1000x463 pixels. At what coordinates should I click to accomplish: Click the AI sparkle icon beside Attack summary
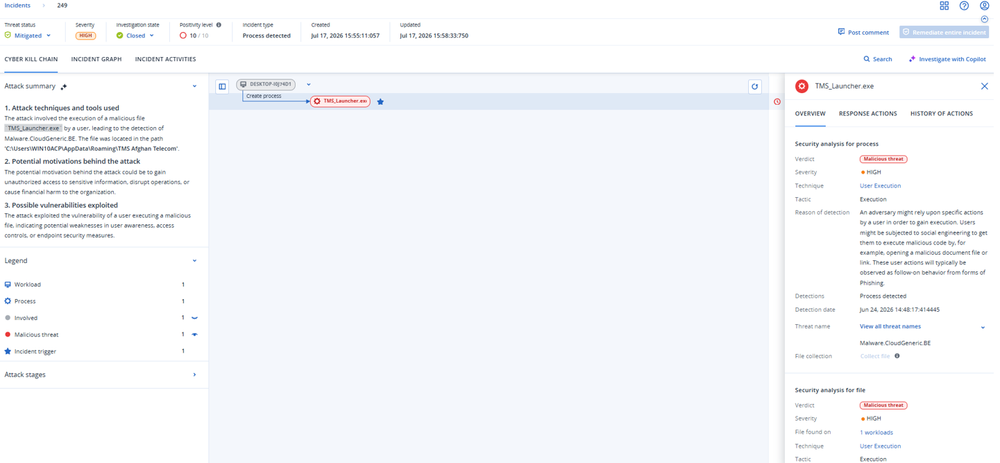(x=64, y=86)
